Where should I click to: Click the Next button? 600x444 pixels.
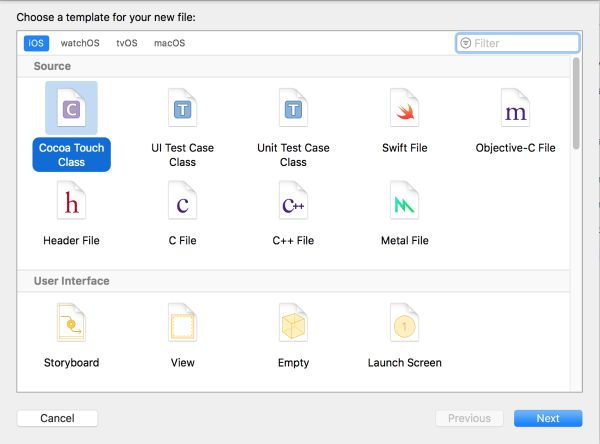click(548, 418)
